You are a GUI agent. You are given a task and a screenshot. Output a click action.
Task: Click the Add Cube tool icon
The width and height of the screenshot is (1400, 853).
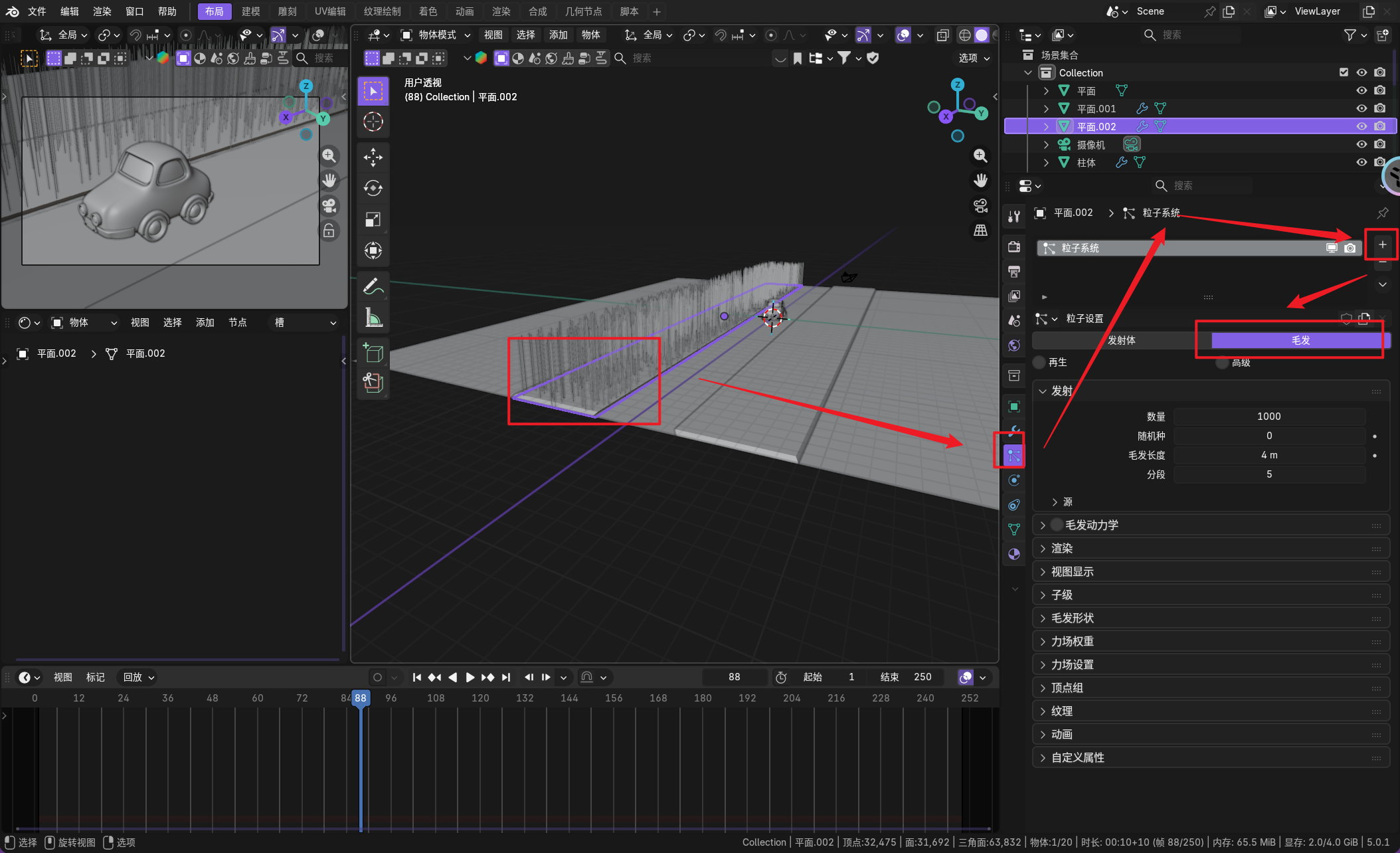point(373,353)
